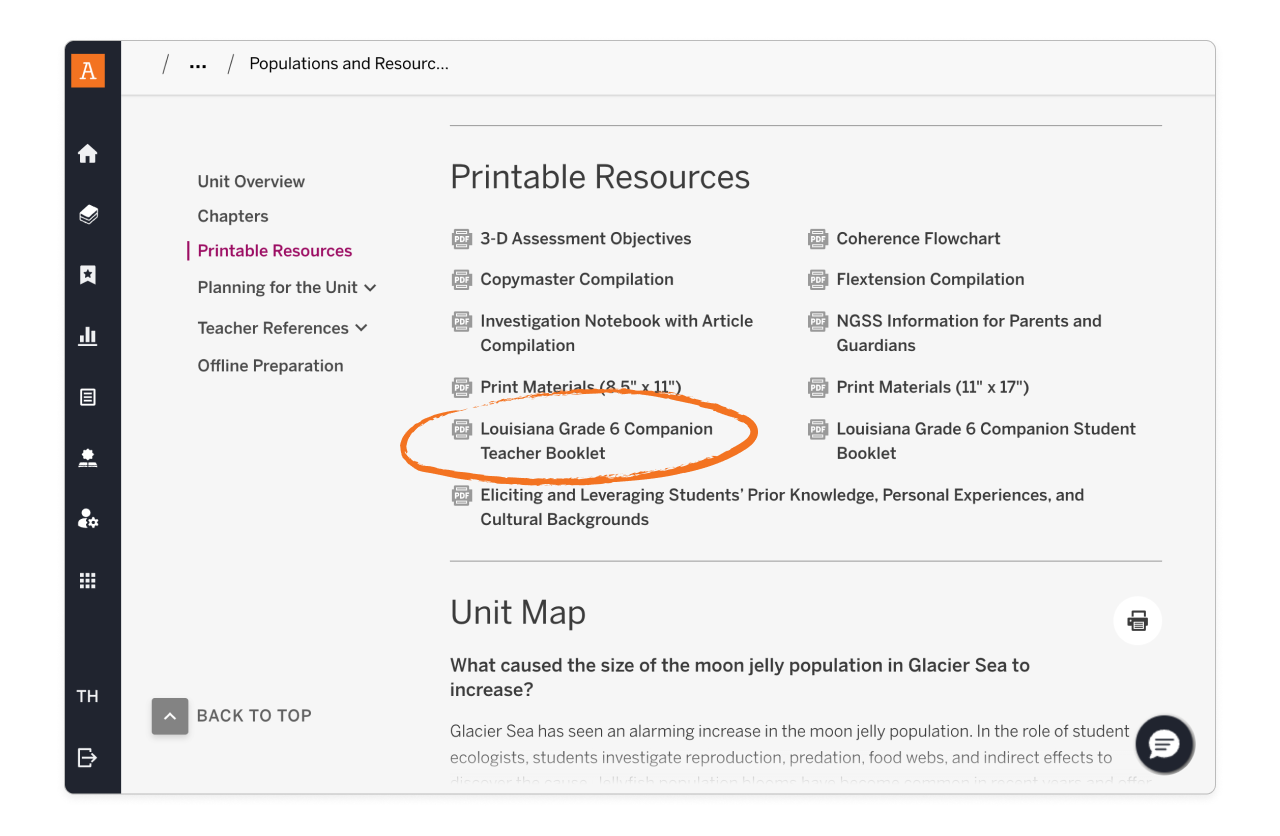Image resolution: width=1280 pixels, height=836 pixels.
Task: Expand Planning for the Unit section
Action: 286,288
